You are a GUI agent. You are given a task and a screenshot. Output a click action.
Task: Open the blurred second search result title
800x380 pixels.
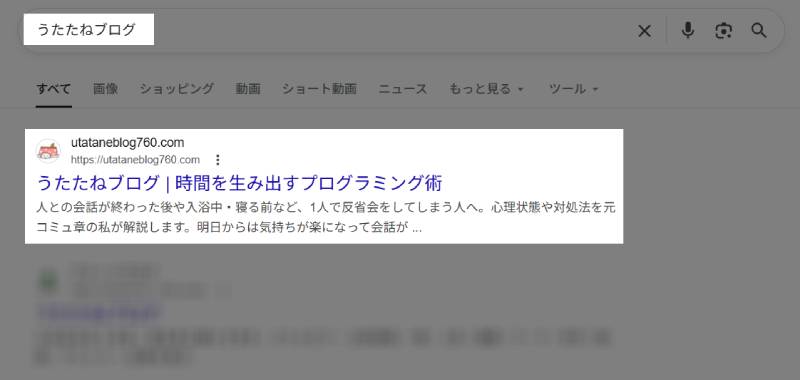pos(100,313)
